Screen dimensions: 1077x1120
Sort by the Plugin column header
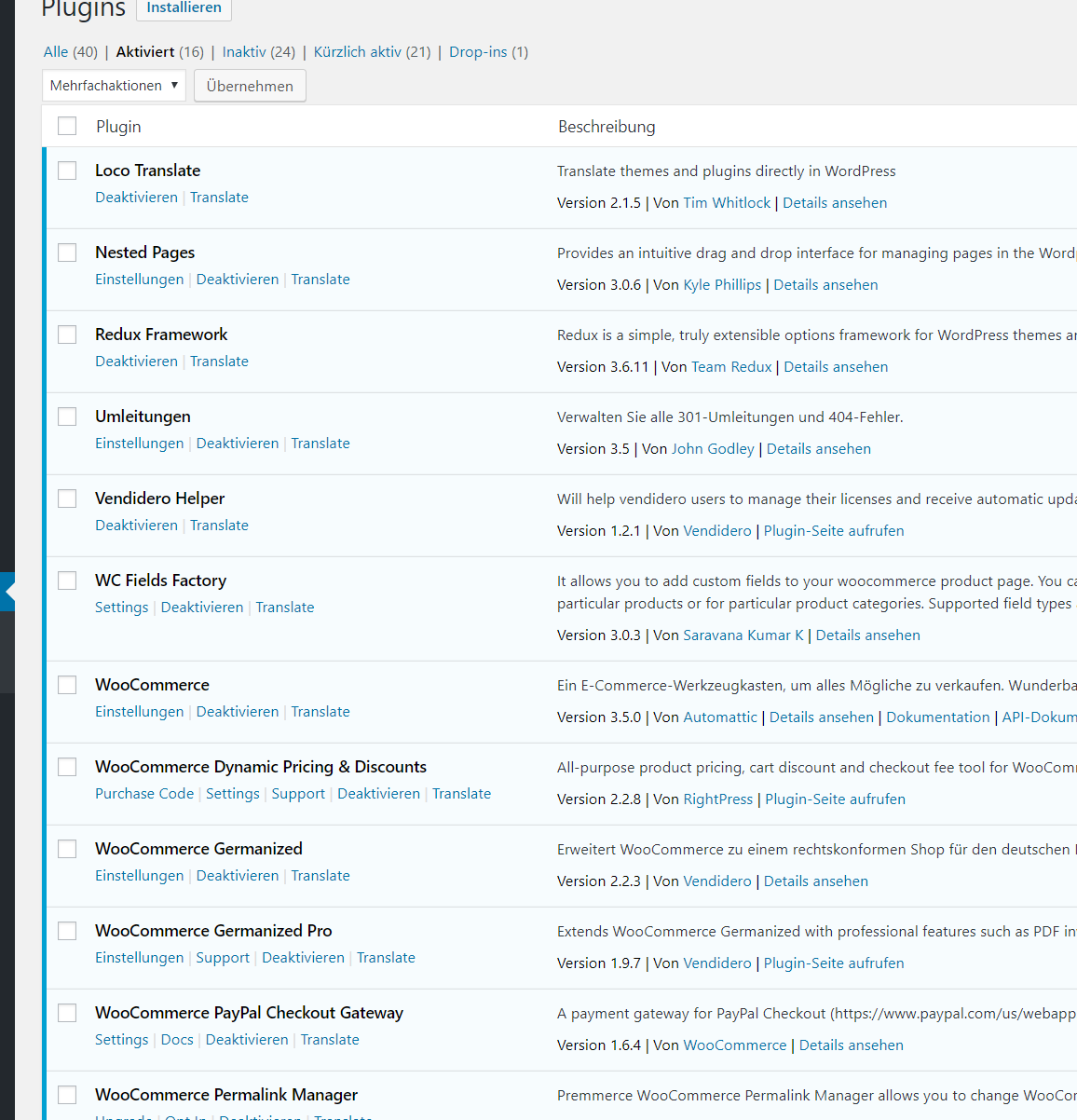tap(118, 127)
